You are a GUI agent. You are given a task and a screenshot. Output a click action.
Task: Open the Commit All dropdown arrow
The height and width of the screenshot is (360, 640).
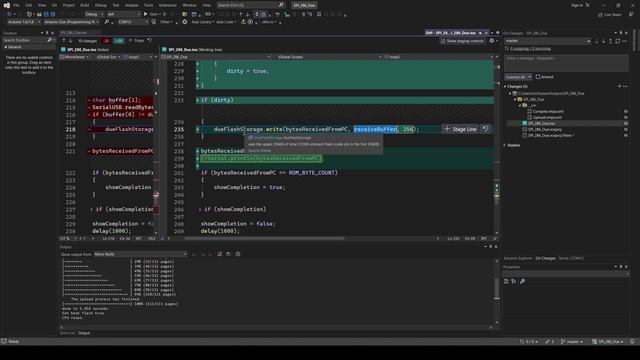[x=529, y=77]
